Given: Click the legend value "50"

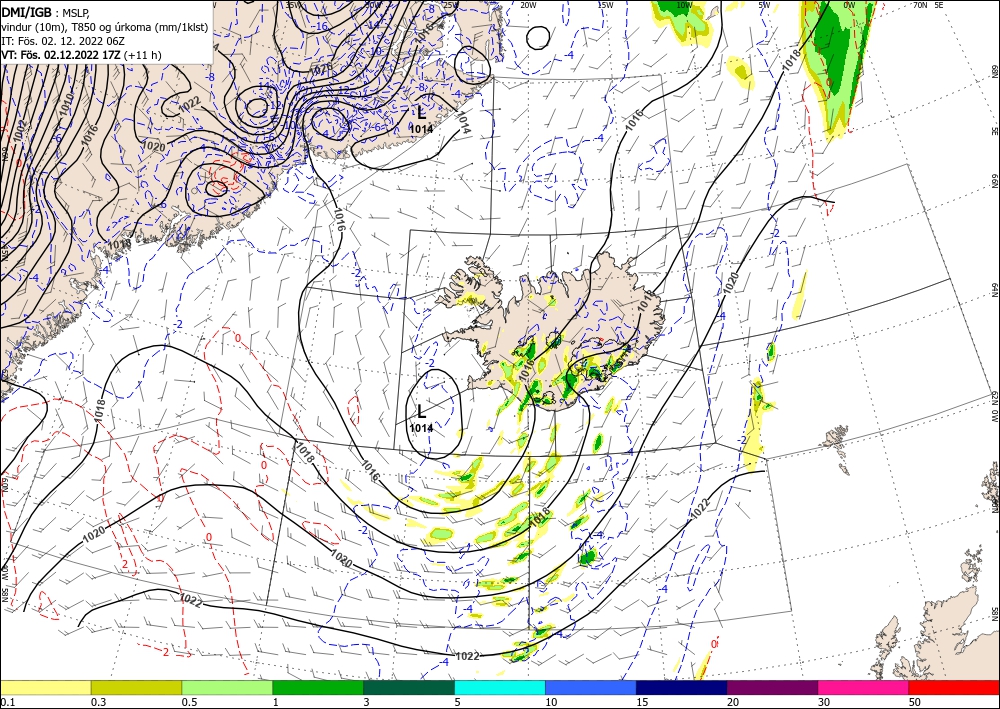Looking at the screenshot, I should pyautogui.click(x=915, y=702).
